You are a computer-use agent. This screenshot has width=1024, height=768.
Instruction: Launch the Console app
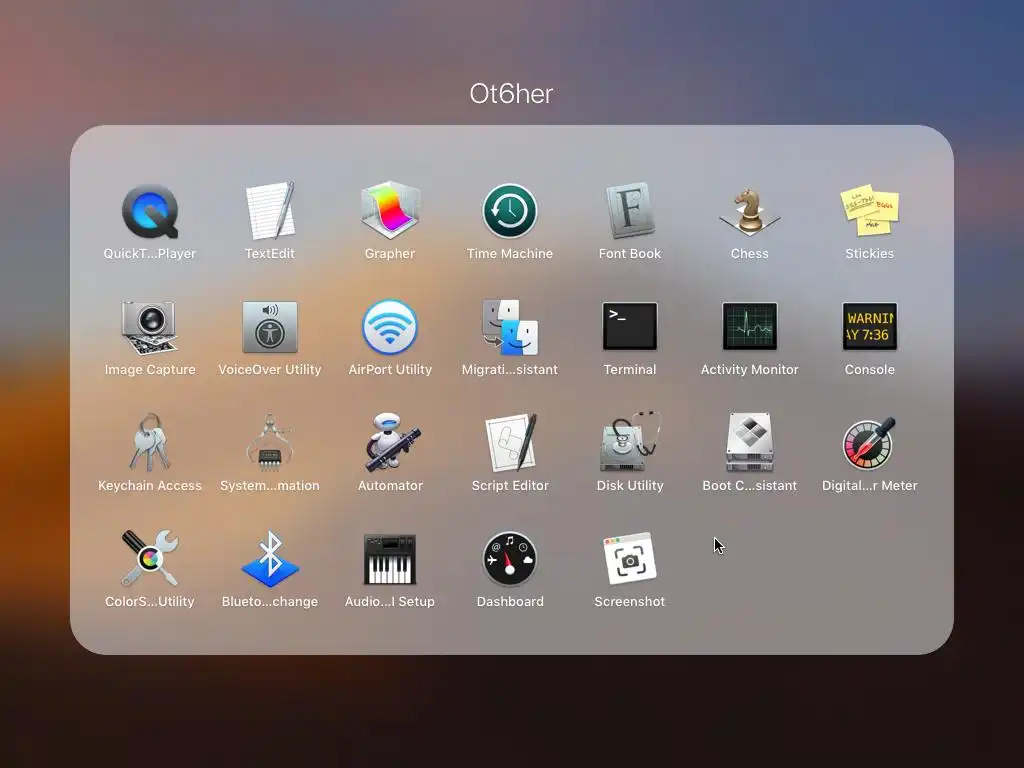pos(869,327)
